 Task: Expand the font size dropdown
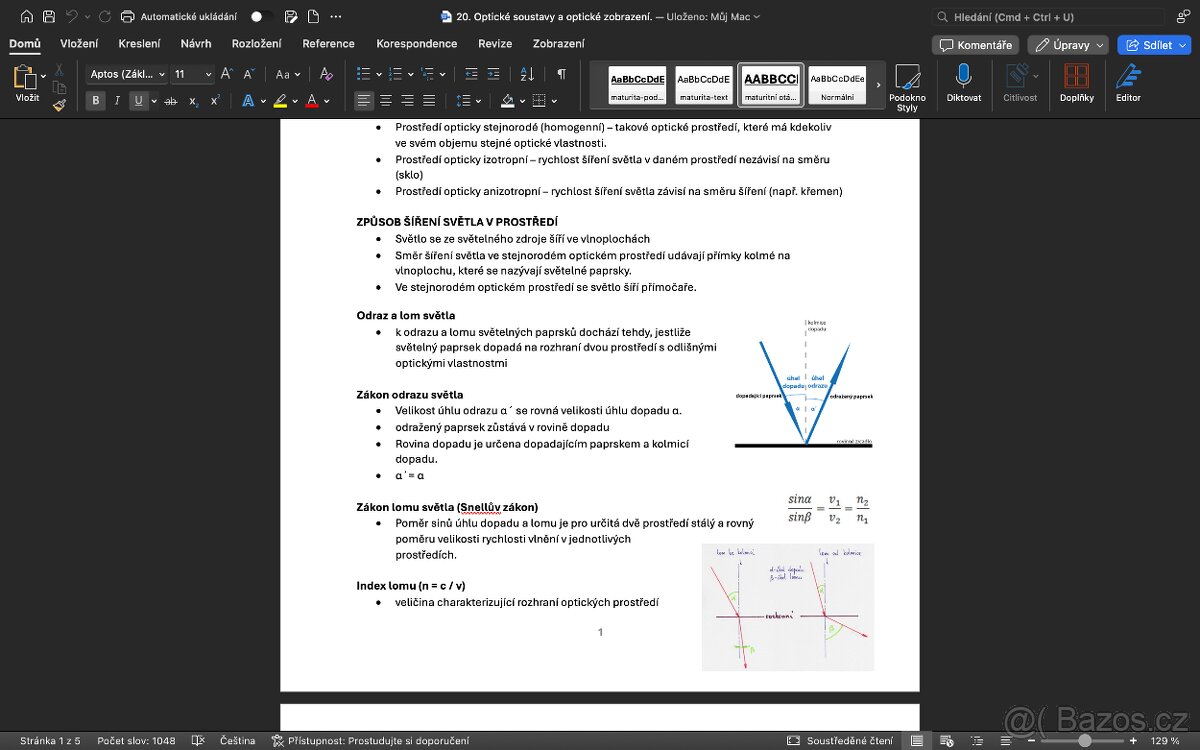(x=208, y=74)
